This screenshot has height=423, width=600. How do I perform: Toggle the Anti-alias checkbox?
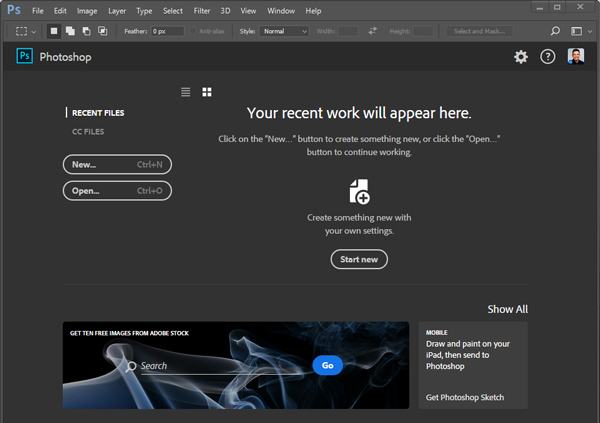[193, 31]
